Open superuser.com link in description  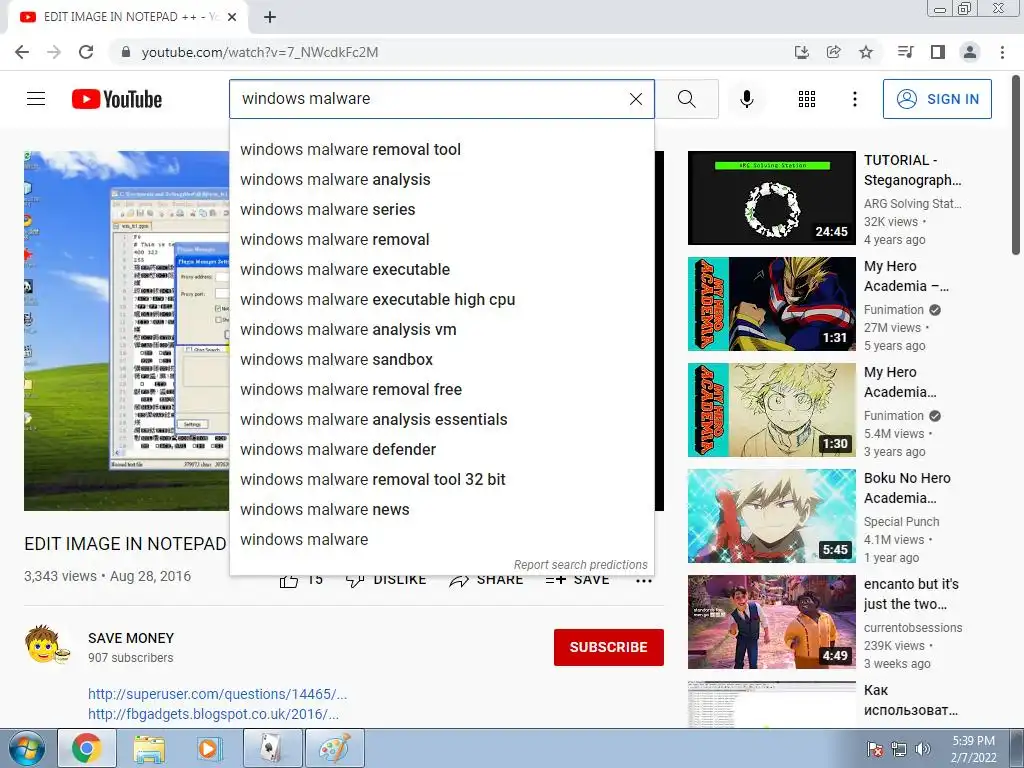click(217, 694)
